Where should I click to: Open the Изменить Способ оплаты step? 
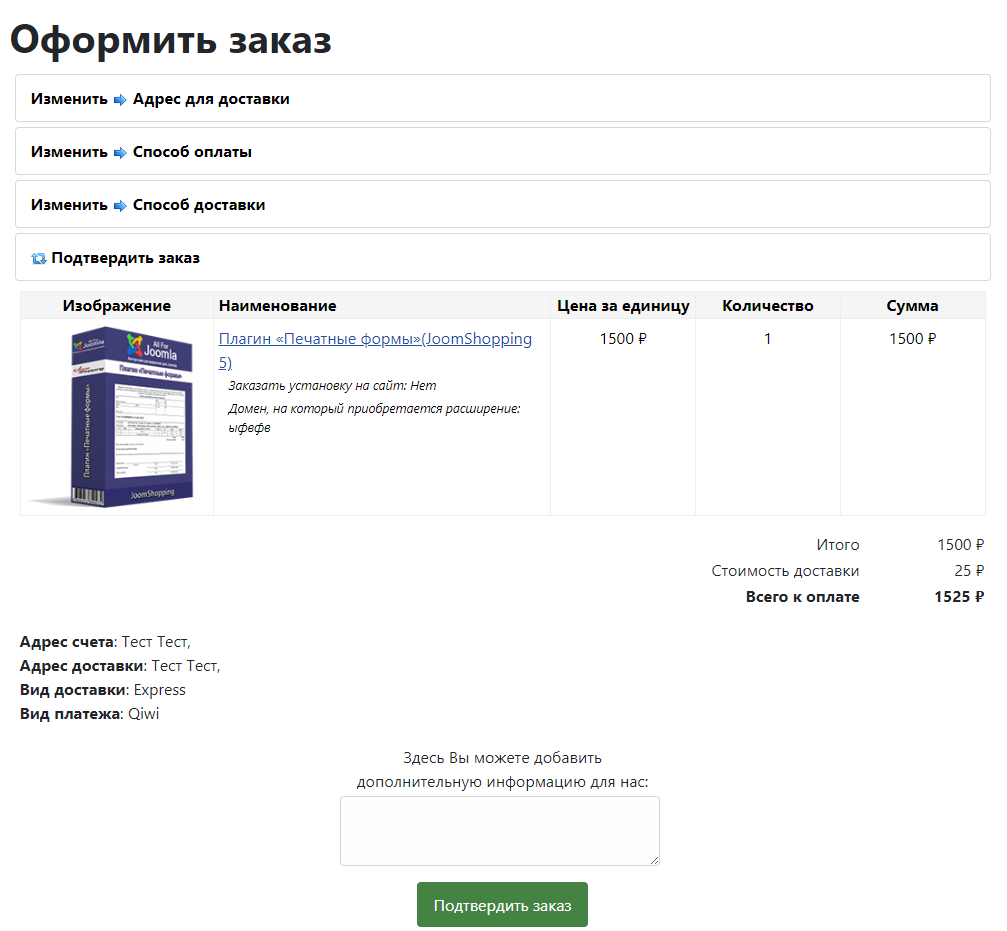pyautogui.click(x=503, y=151)
